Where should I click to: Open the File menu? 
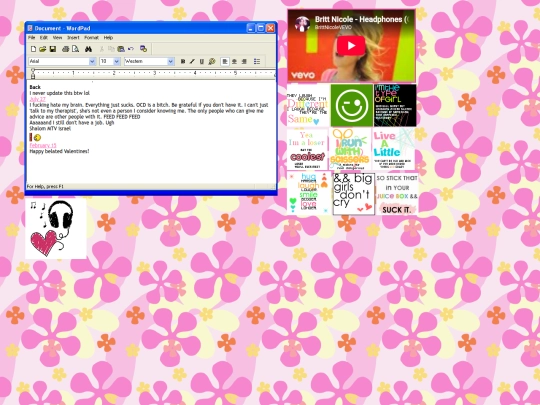tap(32, 38)
